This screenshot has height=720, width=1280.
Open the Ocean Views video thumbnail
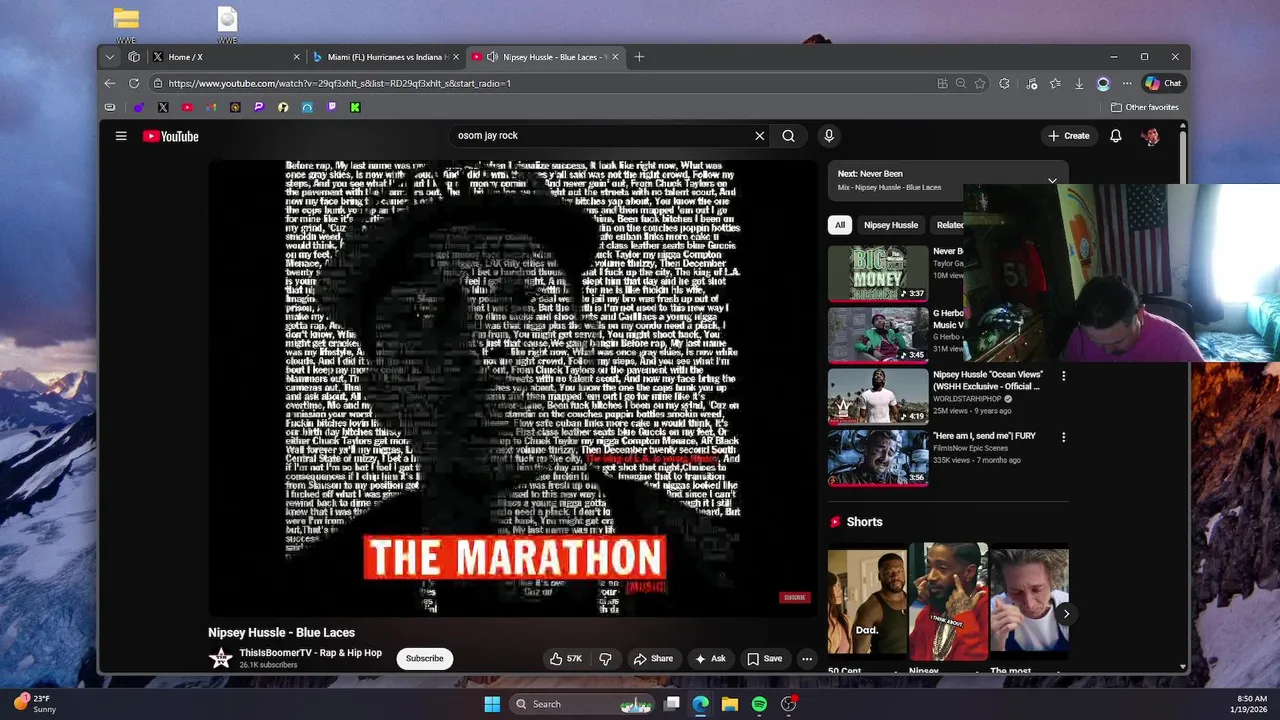(878, 397)
